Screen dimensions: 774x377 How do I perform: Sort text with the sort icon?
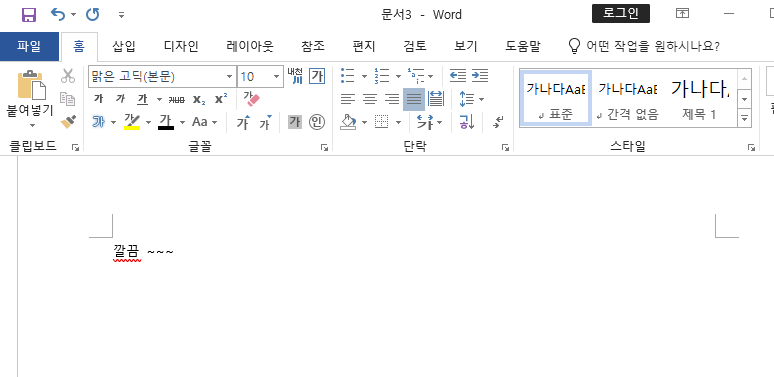(x=466, y=122)
